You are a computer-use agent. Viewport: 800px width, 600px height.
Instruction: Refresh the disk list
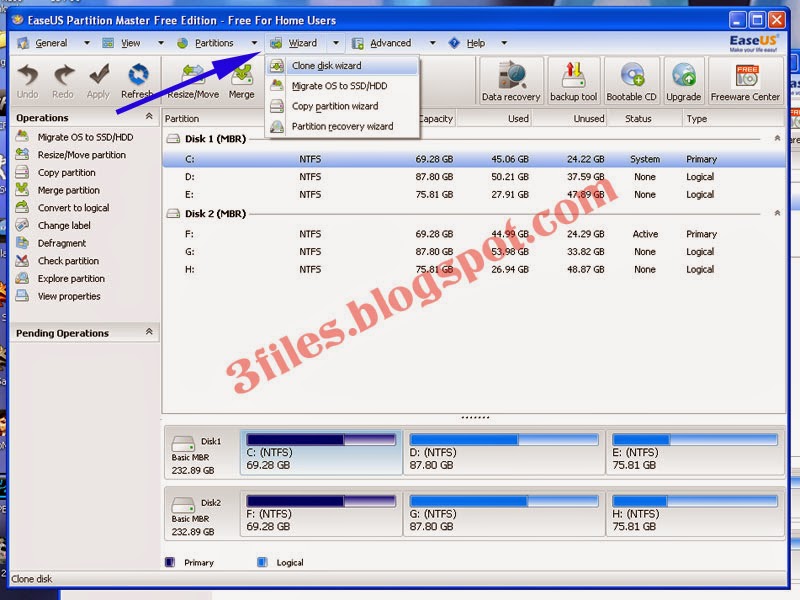137,82
